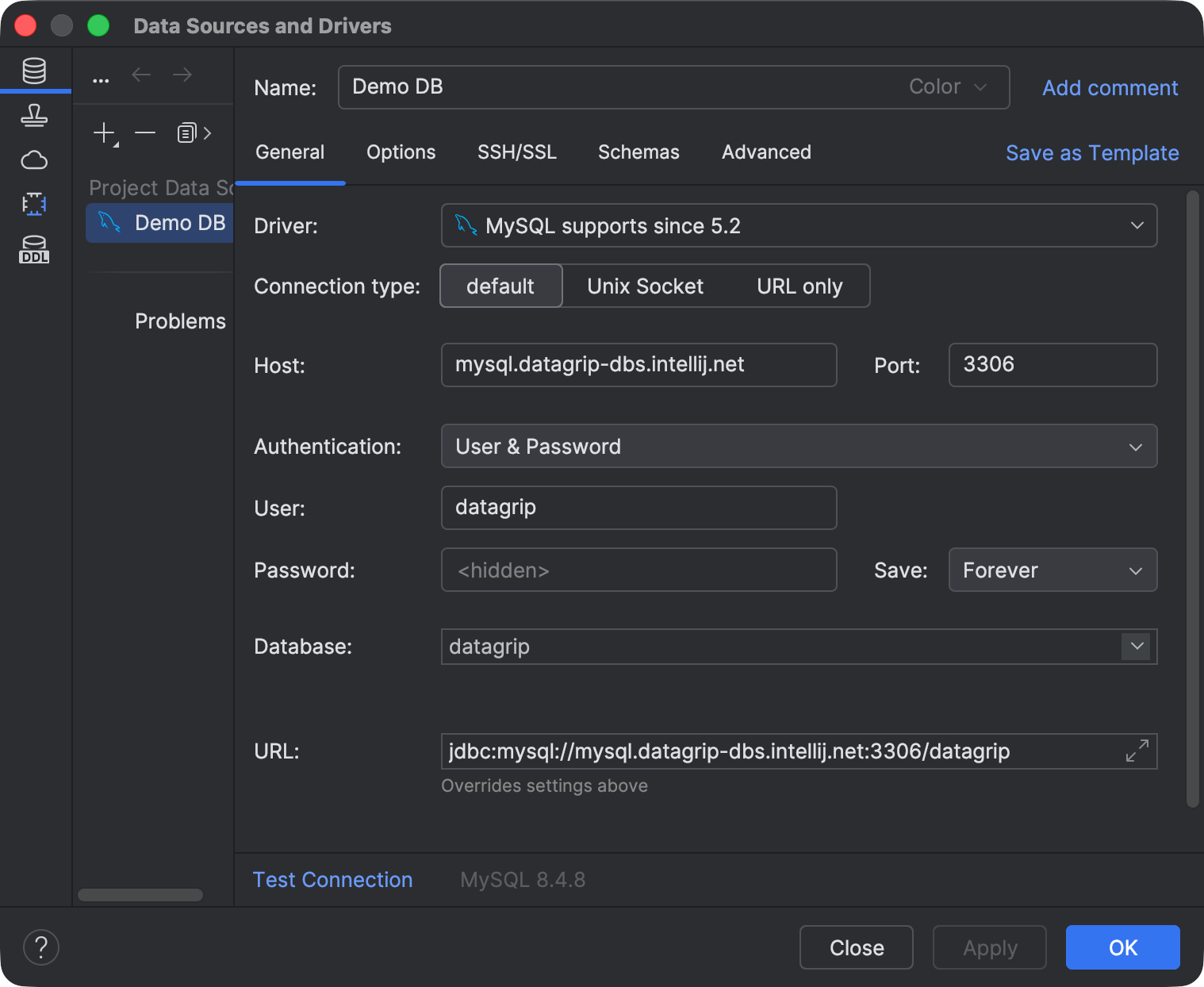Click the Add comment link
The width and height of the screenshot is (1204, 987).
[1110, 87]
